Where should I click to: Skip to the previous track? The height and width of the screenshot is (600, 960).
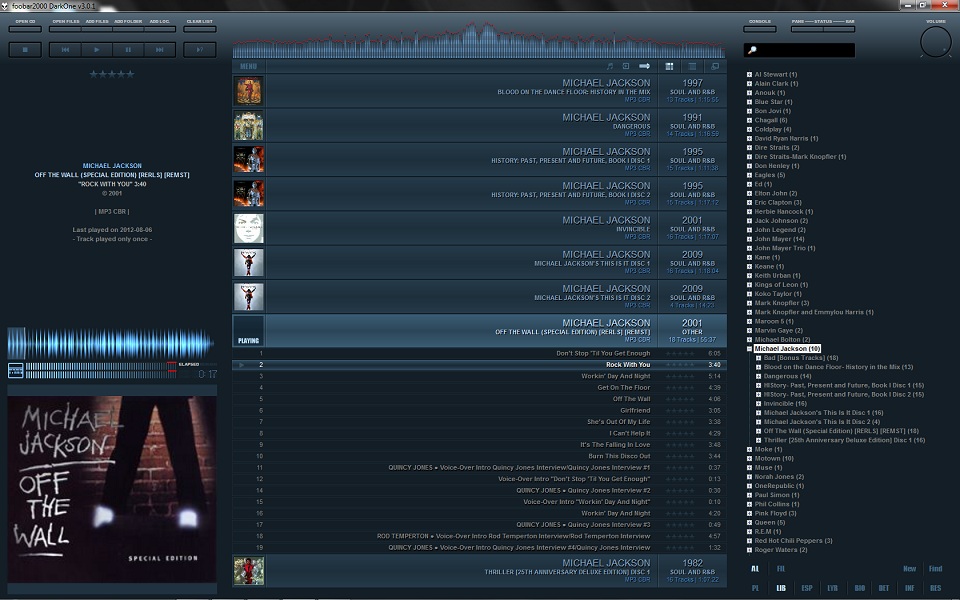click(x=65, y=50)
